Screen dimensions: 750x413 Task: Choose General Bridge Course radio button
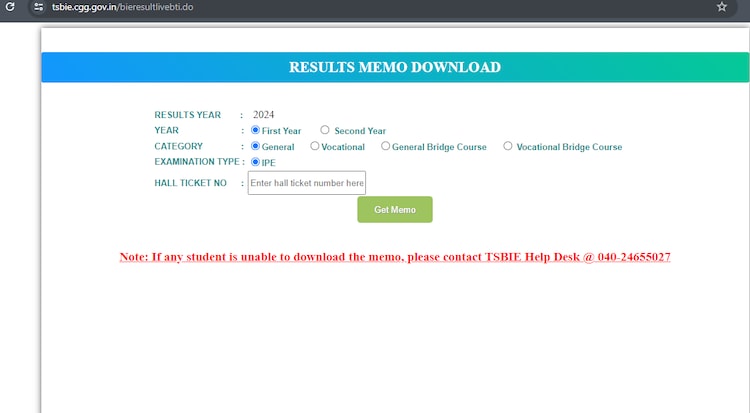tap(386, 146)
